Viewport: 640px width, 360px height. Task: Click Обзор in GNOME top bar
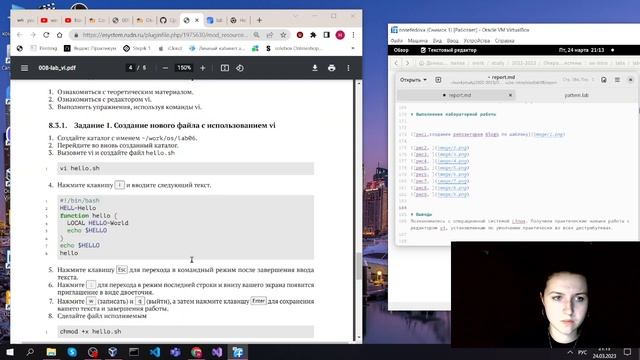point(401,50)
